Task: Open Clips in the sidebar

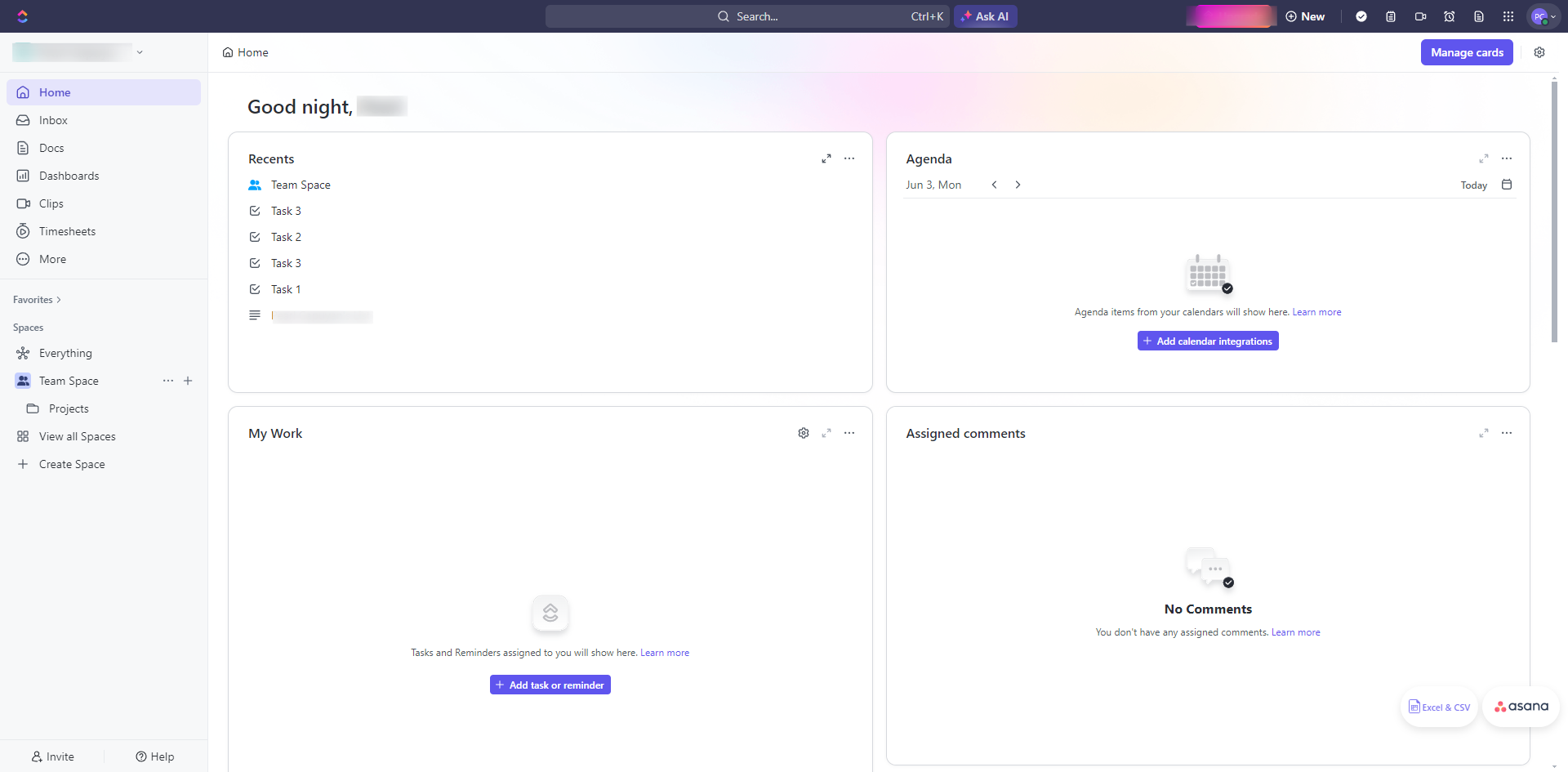Action: (104, 203)
